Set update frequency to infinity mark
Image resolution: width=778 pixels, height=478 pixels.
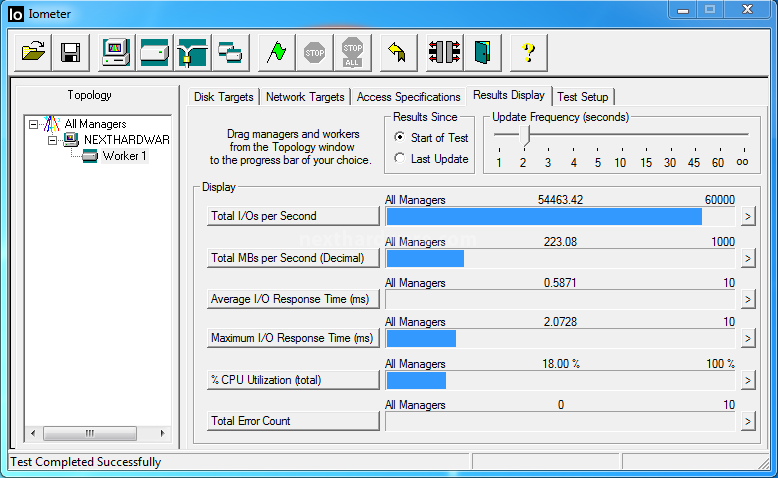[x=742, y=162]
